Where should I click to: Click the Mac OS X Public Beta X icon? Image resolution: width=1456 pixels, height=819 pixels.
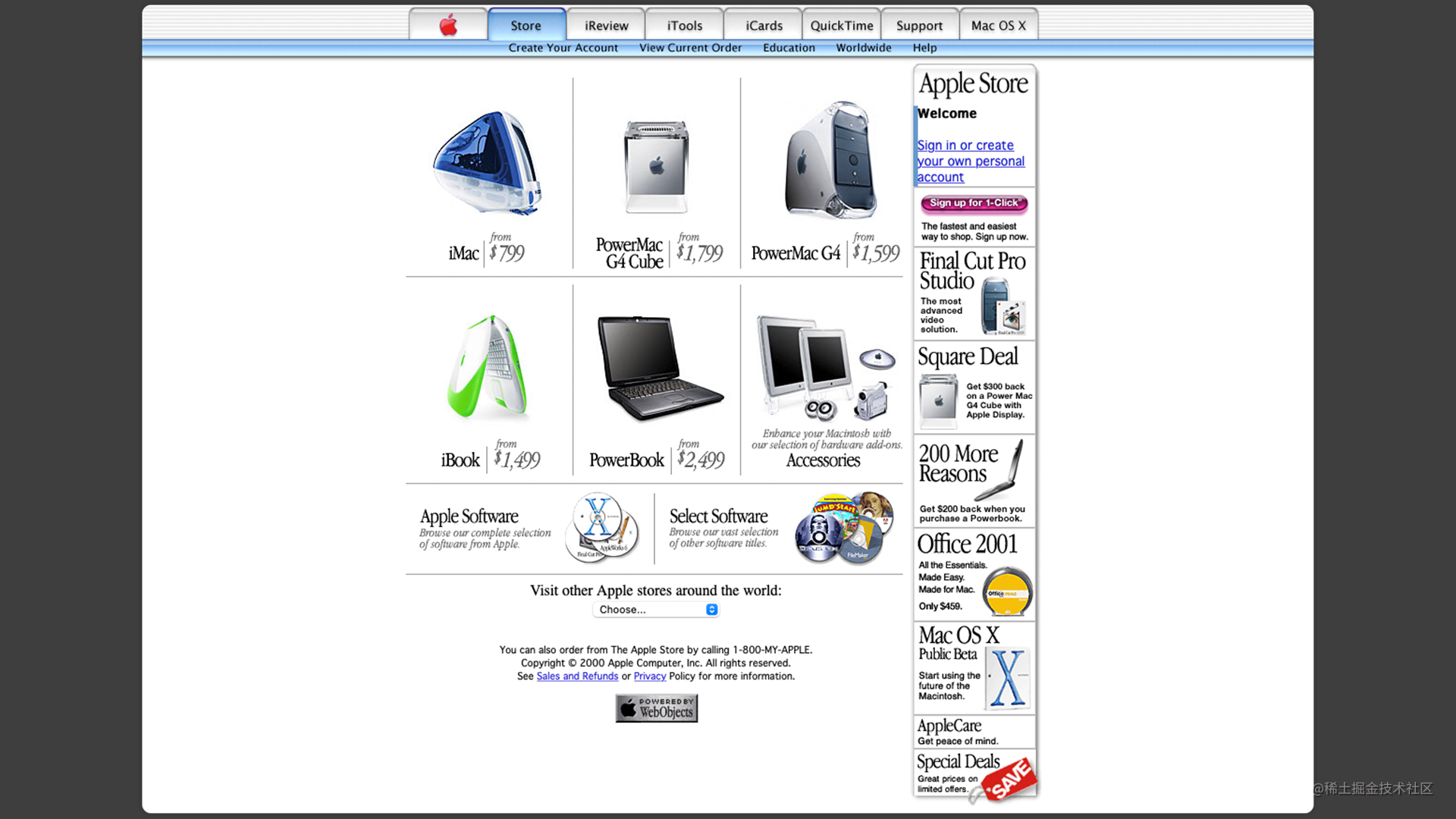pos(1008,678)
